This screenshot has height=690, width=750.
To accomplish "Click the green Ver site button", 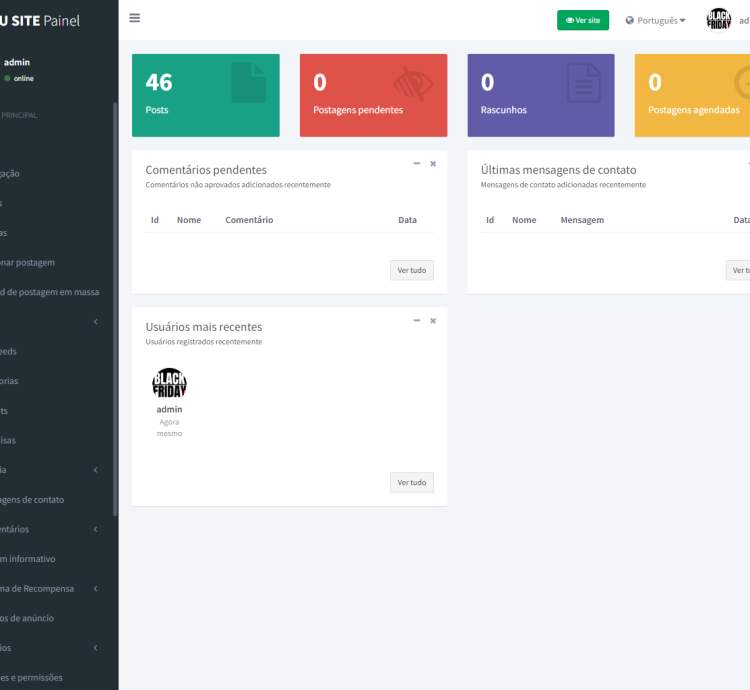I will click(x=583, y=20).
